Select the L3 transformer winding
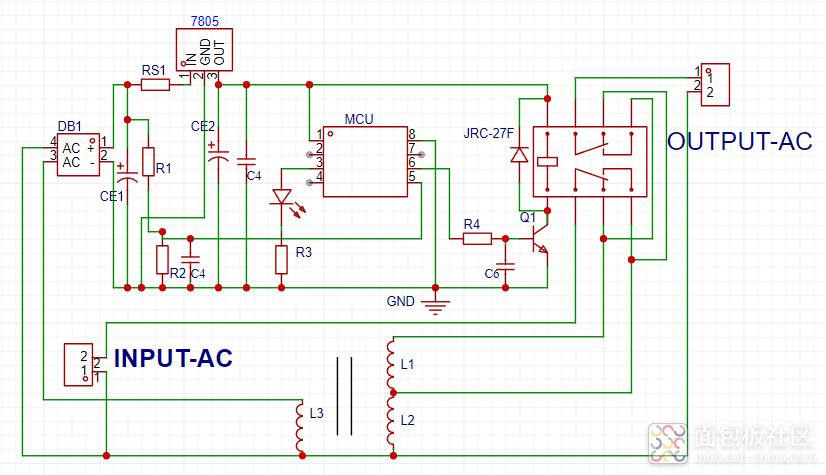Image resolution: width=826 pixels, height=475 pixels. pos(300,428)
